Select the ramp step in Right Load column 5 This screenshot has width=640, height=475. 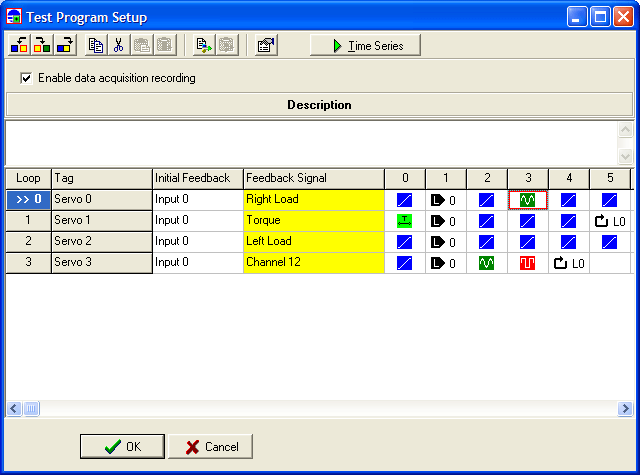tap(609, 200)
